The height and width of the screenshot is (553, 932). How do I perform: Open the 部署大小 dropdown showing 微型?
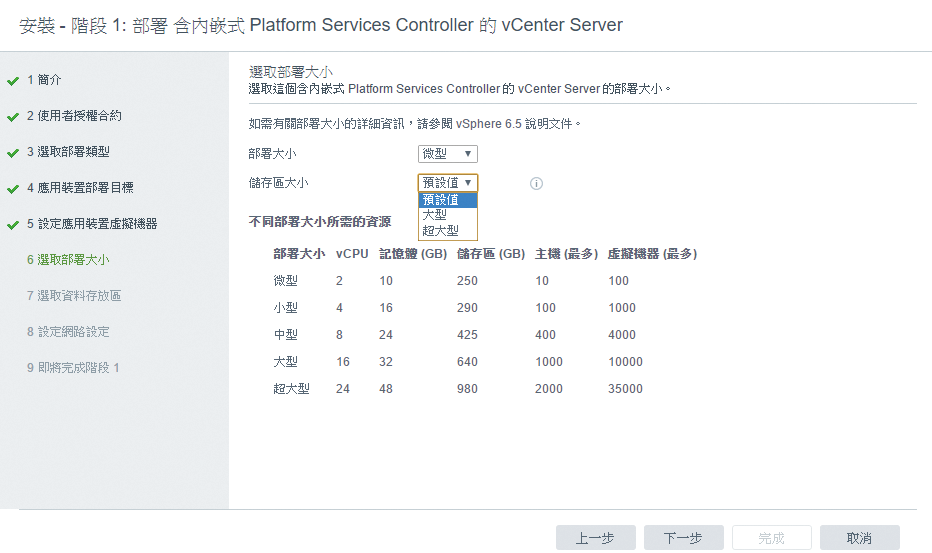point(448,154)
